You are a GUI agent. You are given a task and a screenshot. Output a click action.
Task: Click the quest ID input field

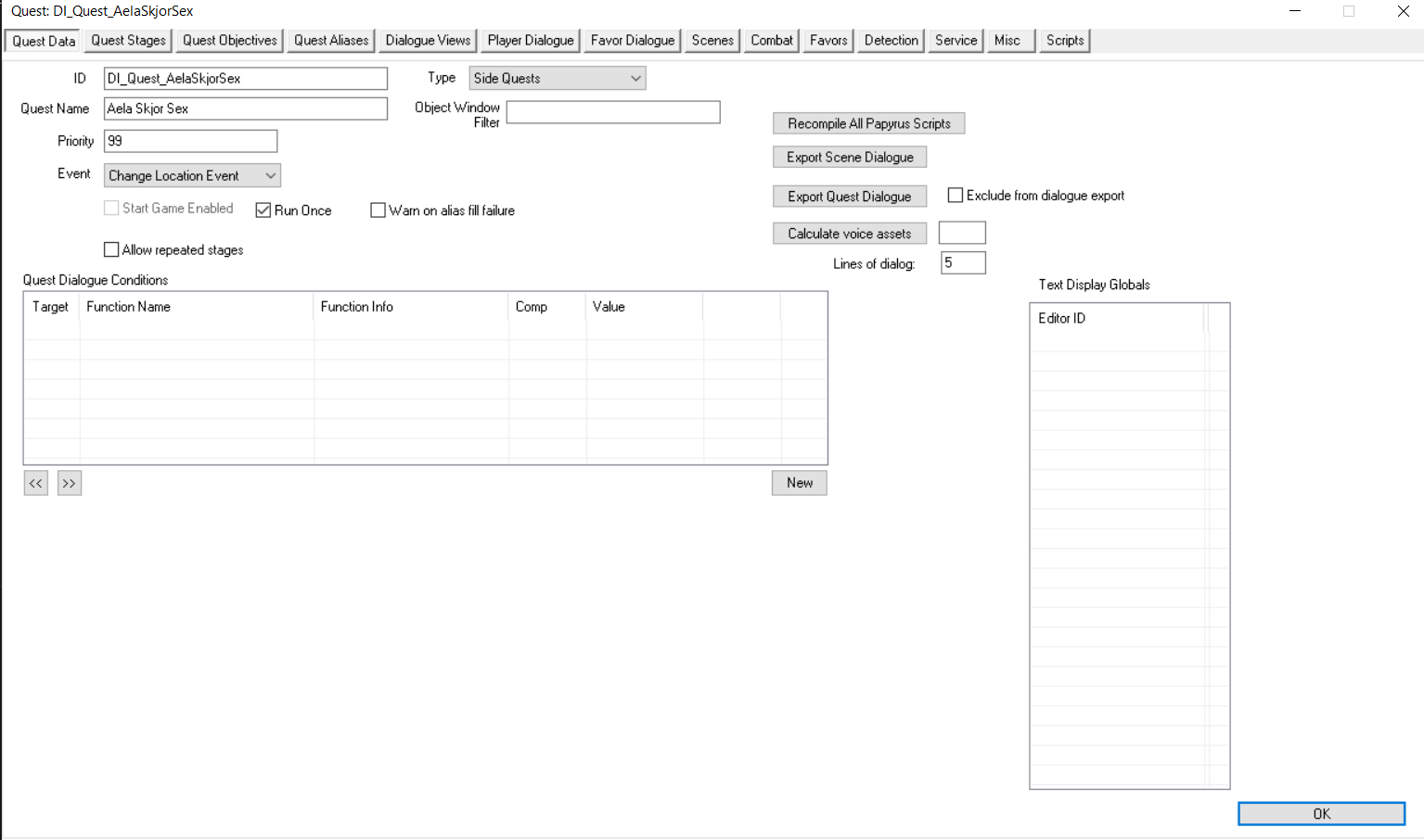(246, 79)
